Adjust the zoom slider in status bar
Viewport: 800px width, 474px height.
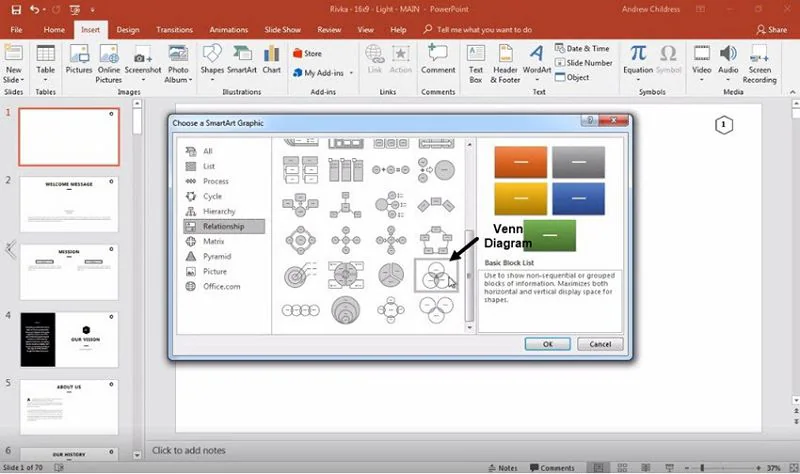click(703, 468)
